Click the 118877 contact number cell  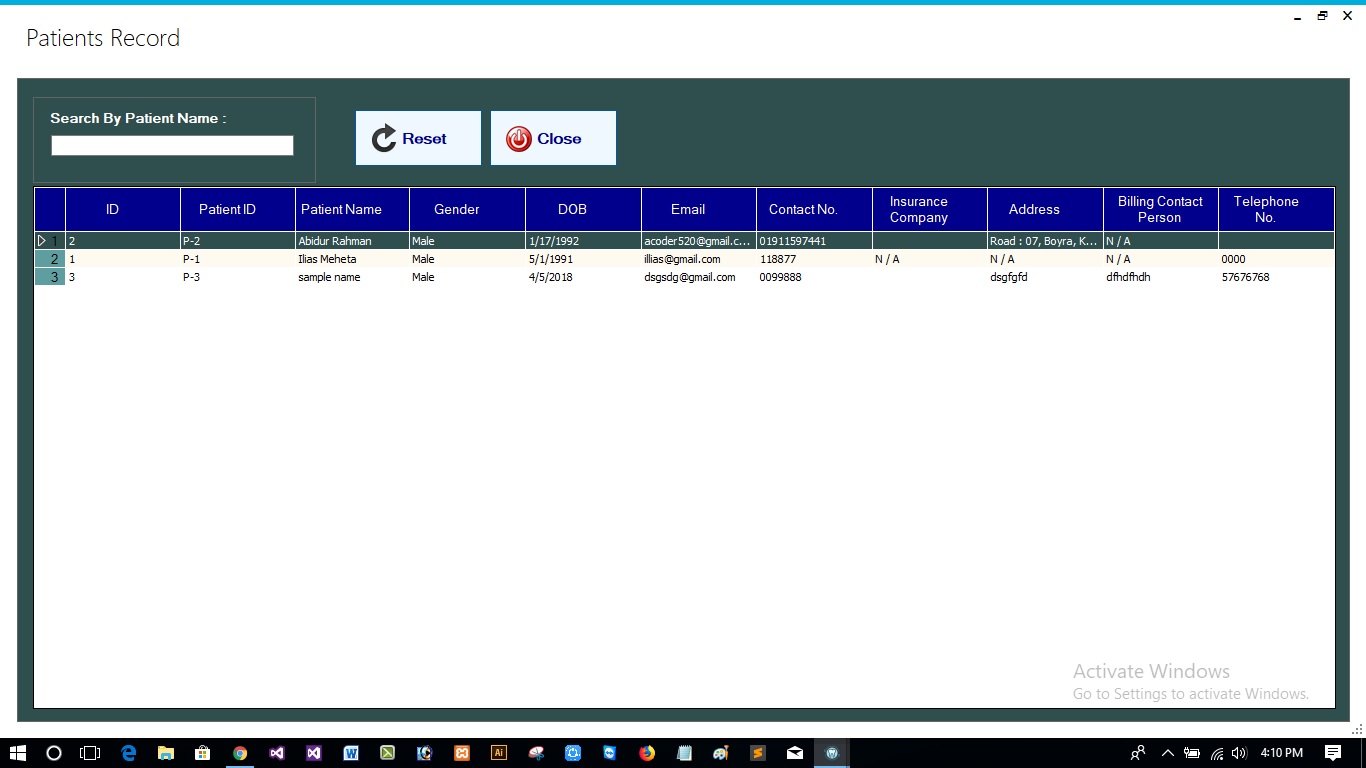click(814, 259)
